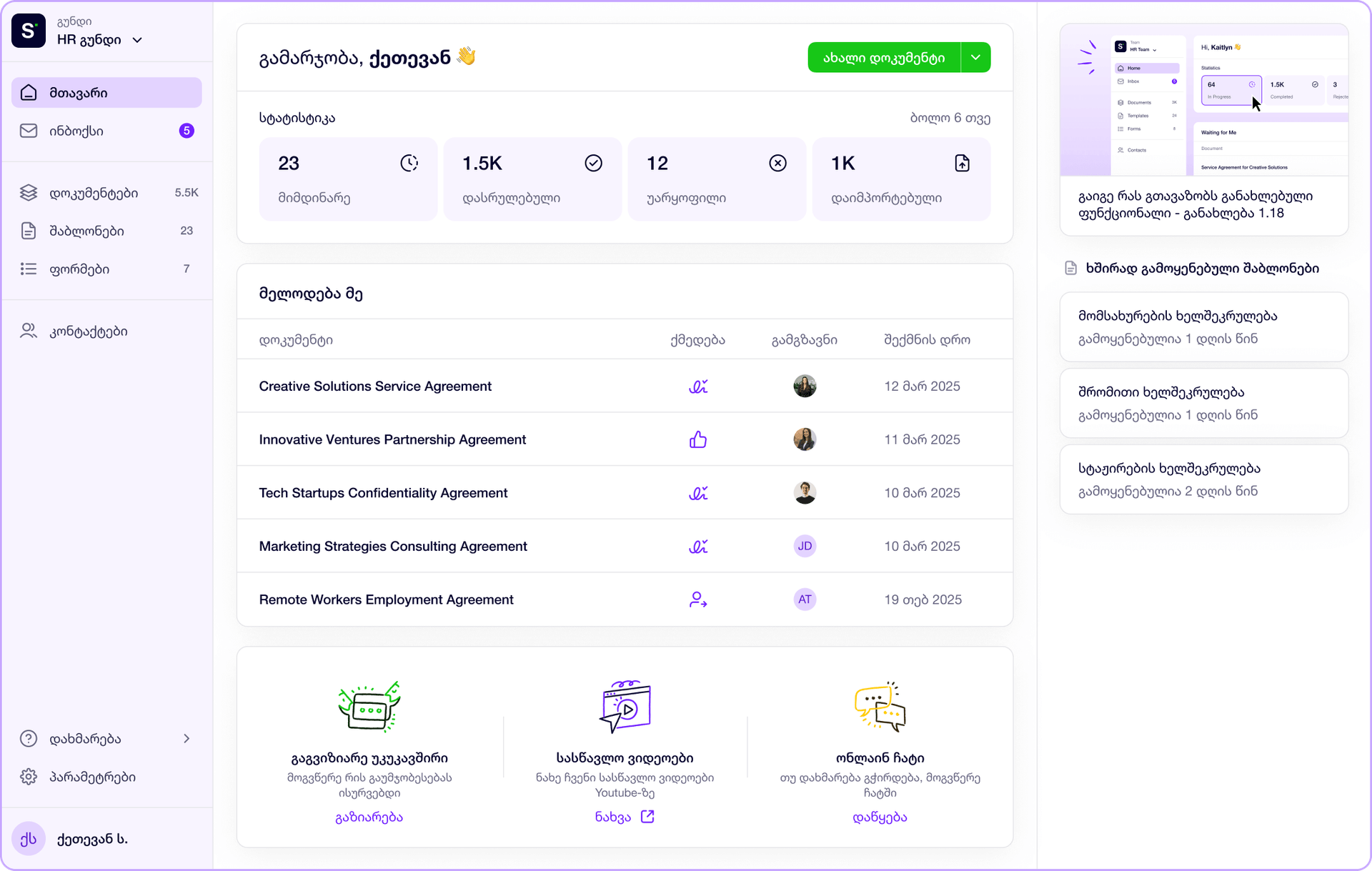The height and width of the screenshot is (871, 1372).
Task: Open შაბლონები templates section
Action: coord(106,231)
